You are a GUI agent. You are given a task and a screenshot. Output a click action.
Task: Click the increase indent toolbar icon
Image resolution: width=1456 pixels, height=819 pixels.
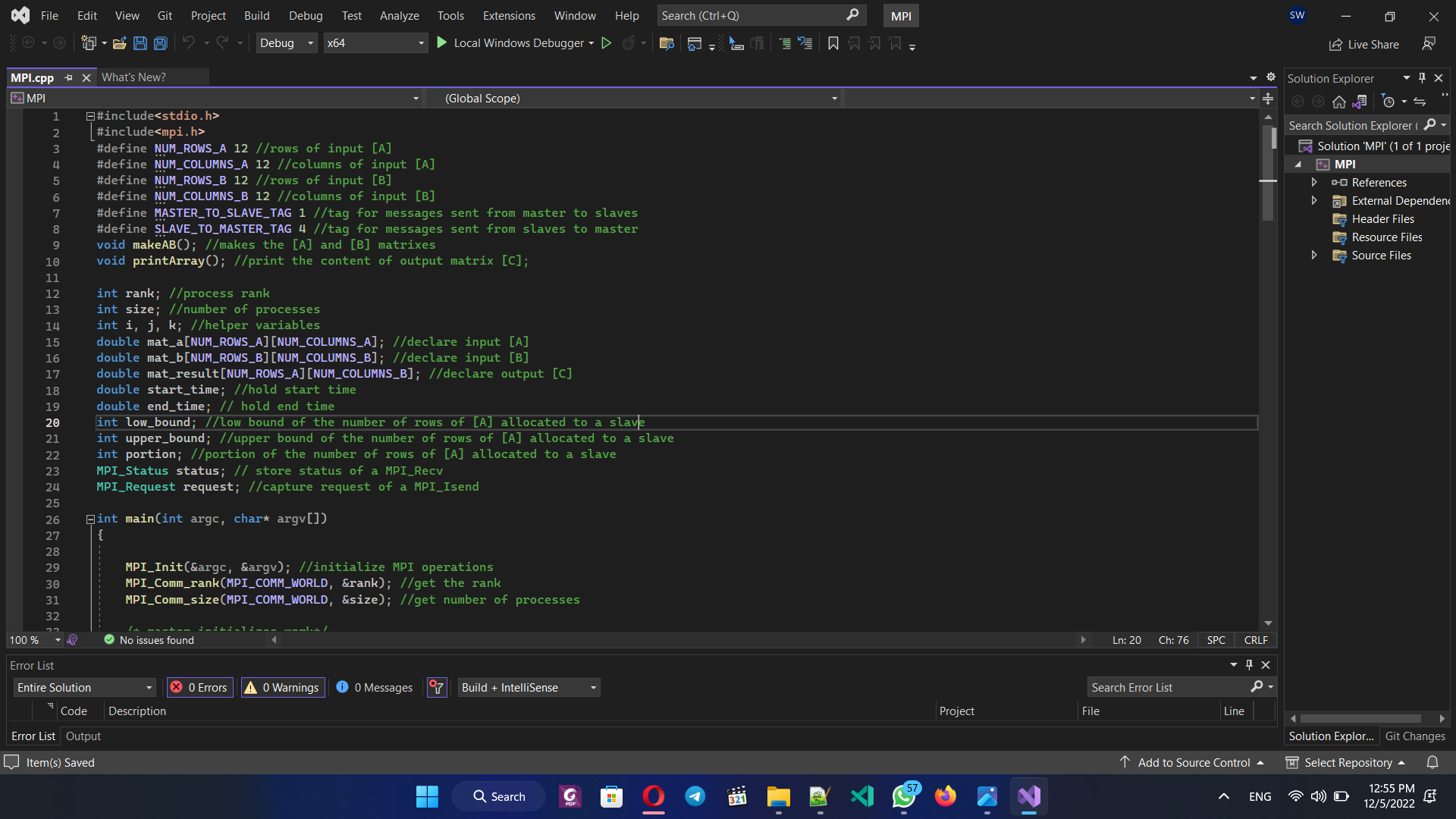(757, 43)
